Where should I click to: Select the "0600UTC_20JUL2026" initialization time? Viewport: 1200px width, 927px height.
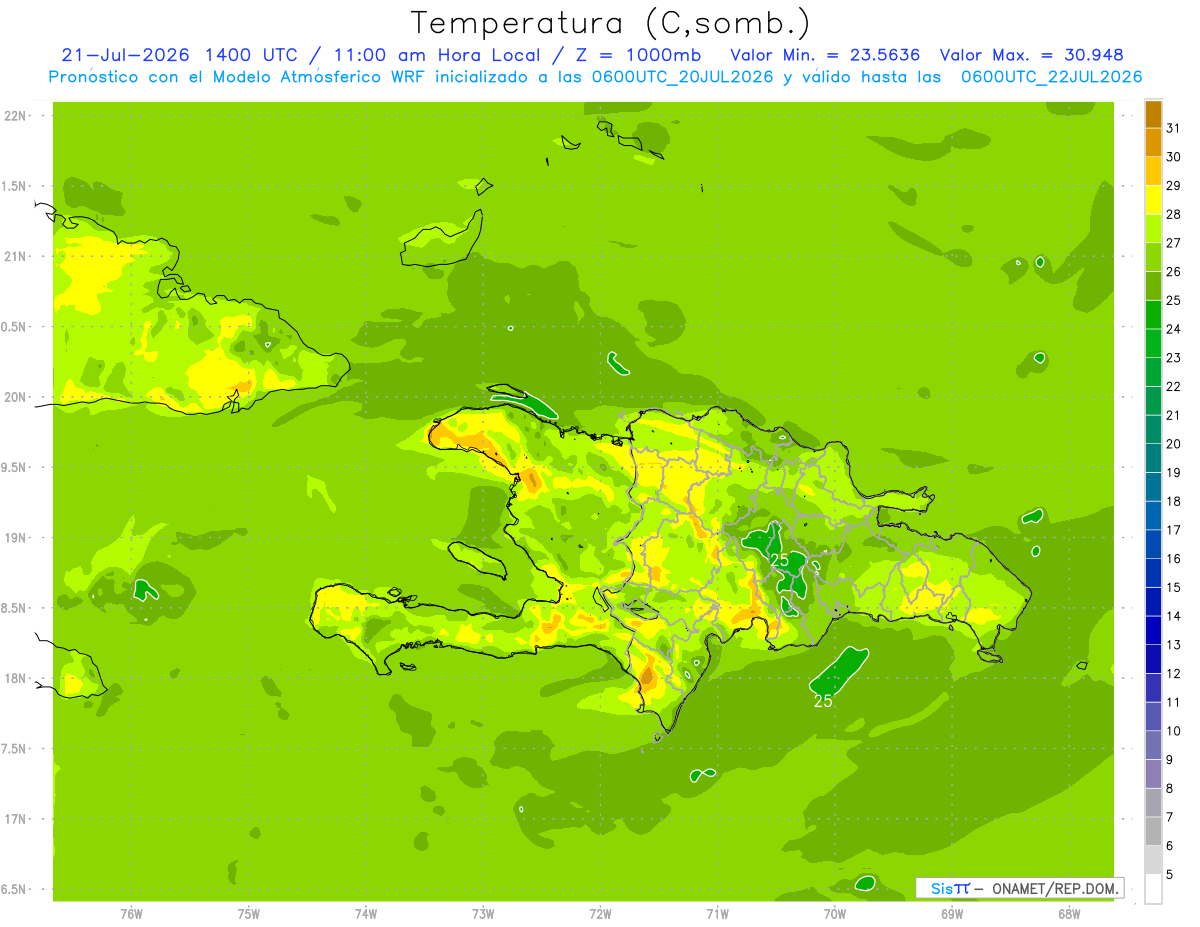681,76
